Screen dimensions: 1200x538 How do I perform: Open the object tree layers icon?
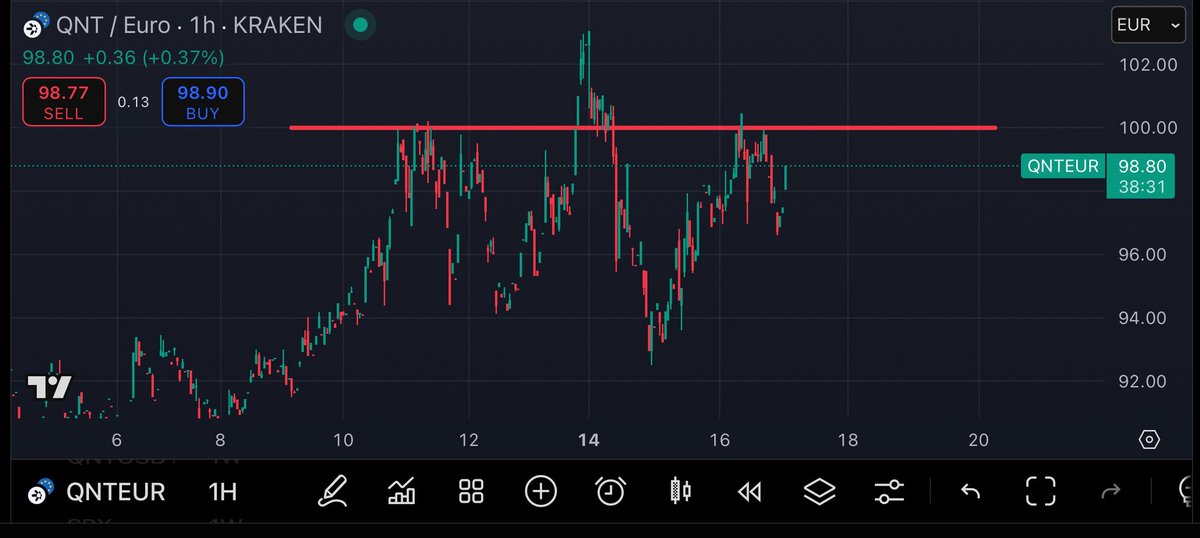(x=819, y=491)
